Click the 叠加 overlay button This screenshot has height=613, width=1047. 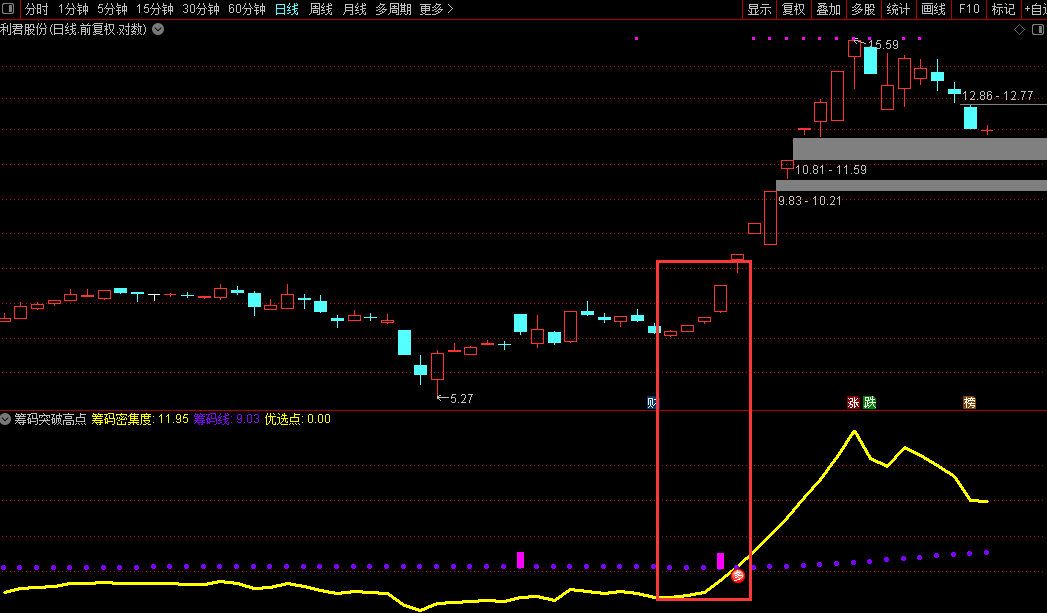[x=829, y=9]
